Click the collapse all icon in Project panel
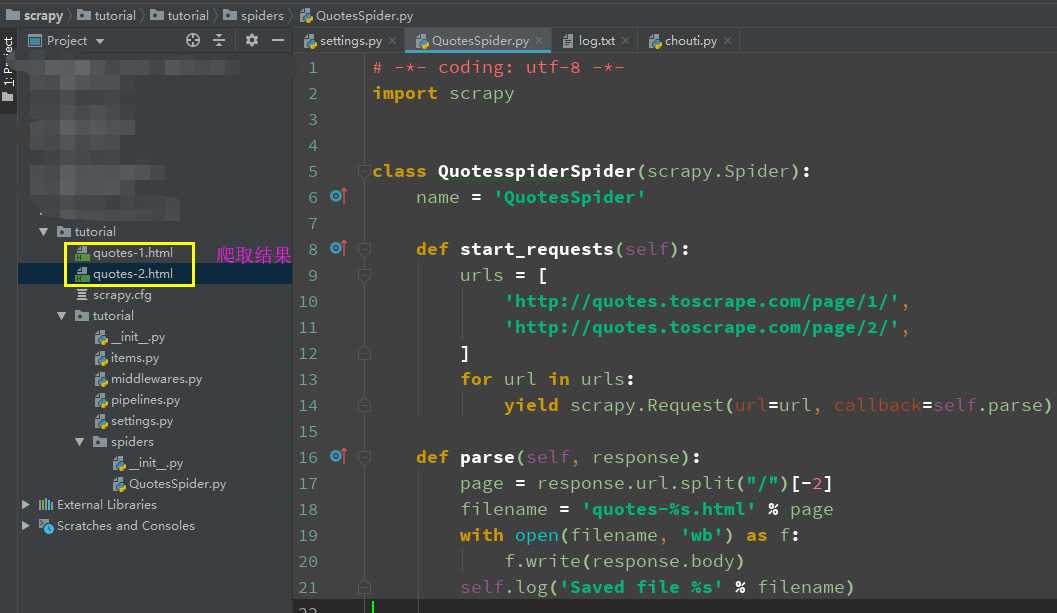The height and width of the screenshot is (613, 1057). click(219, 40)
